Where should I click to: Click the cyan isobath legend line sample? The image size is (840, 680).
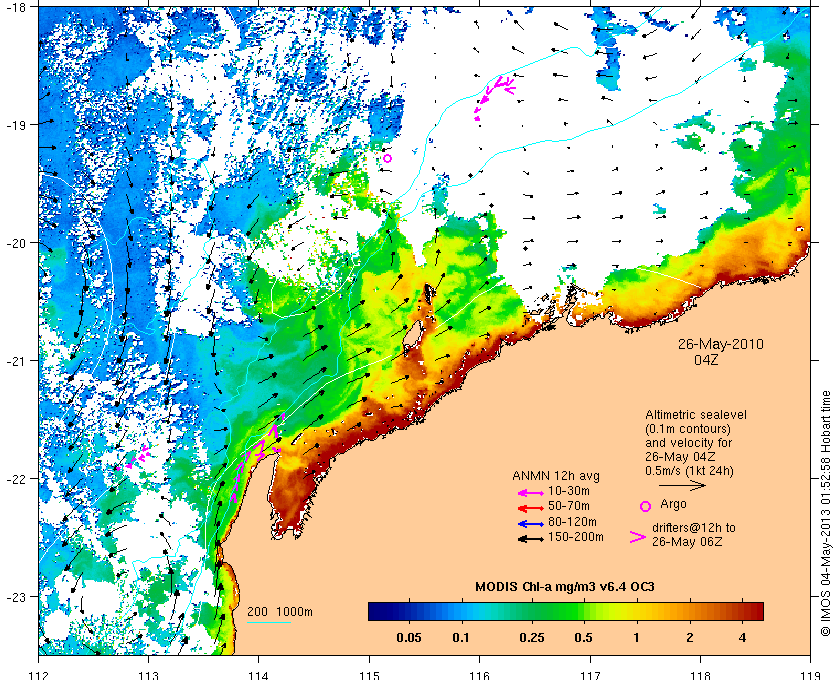point(269,622)
